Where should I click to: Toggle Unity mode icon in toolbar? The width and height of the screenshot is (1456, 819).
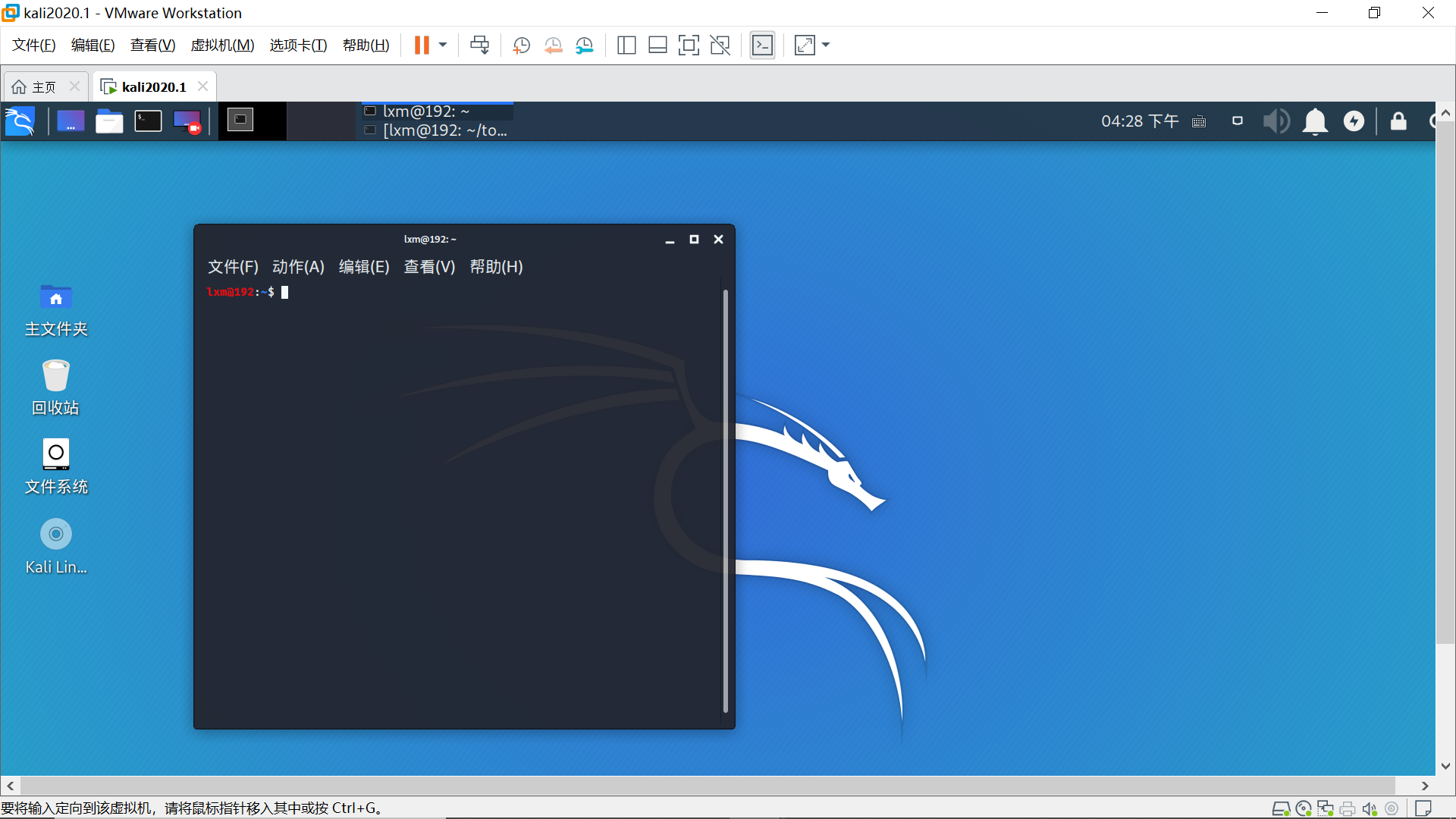tap(720, 45)
